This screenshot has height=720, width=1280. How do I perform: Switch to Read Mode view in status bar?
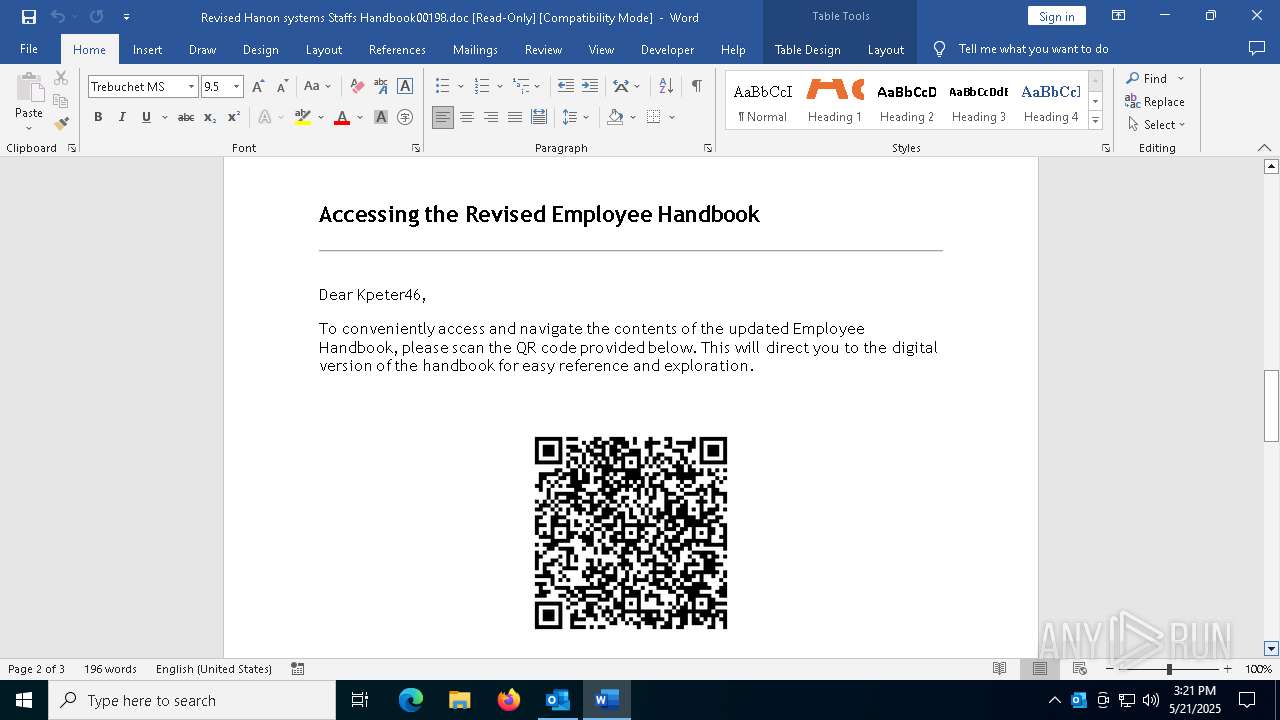pos(999,669)
